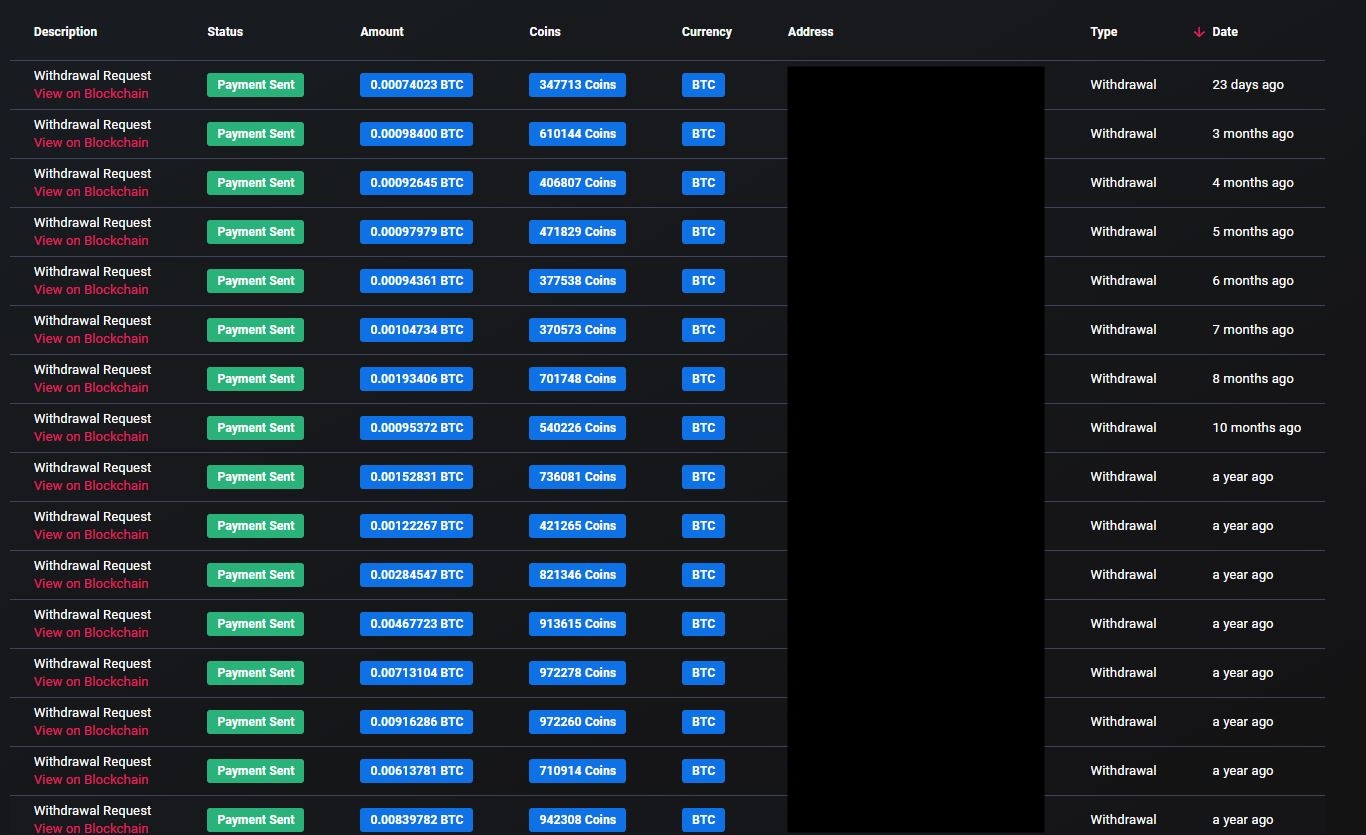
Task: Click the '4 months ago' date cell
Action: click(1252, 183)
